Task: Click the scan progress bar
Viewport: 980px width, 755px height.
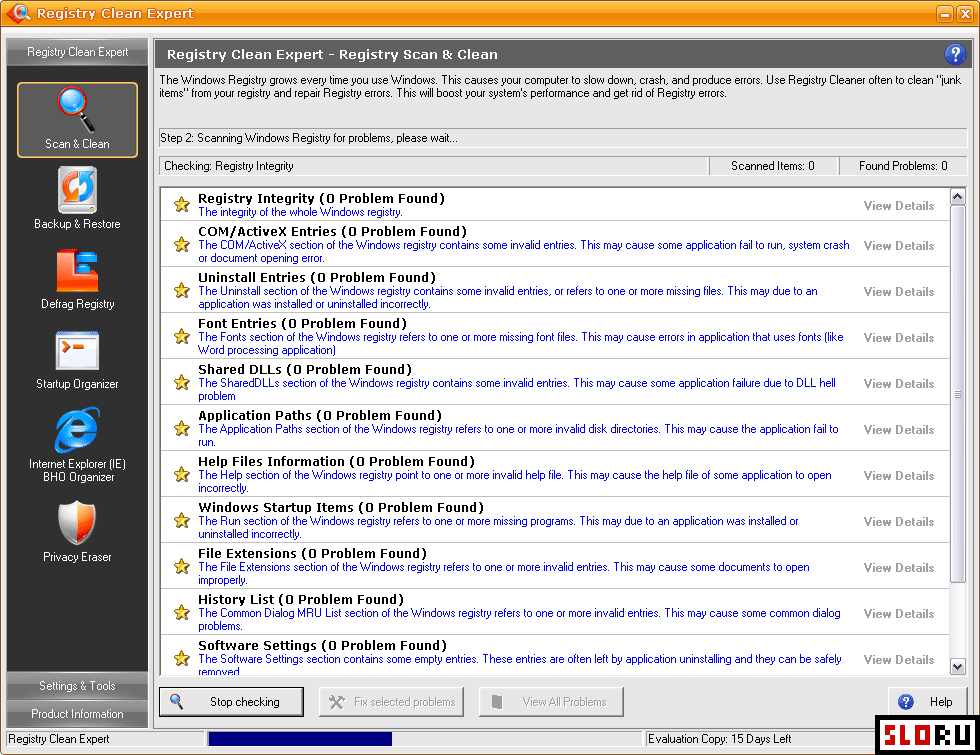Action: [x=424, y=739]
